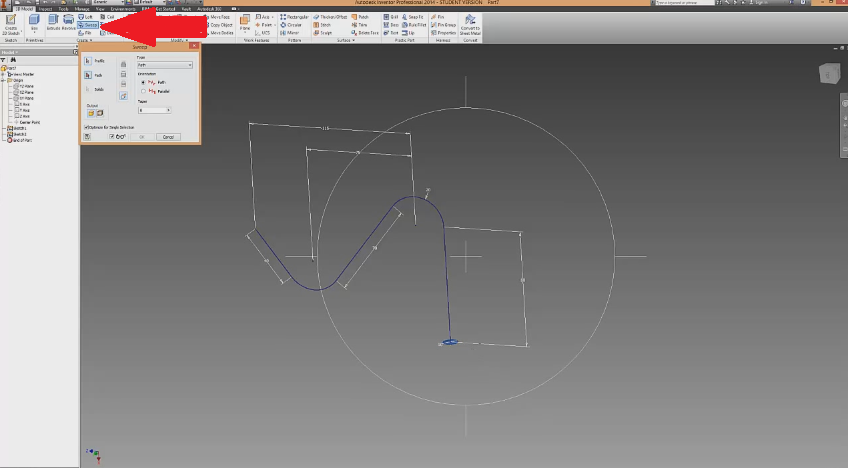The image size is (848, 468).
Task: Switch to the Tools ribbon tab
Action: 63,9
